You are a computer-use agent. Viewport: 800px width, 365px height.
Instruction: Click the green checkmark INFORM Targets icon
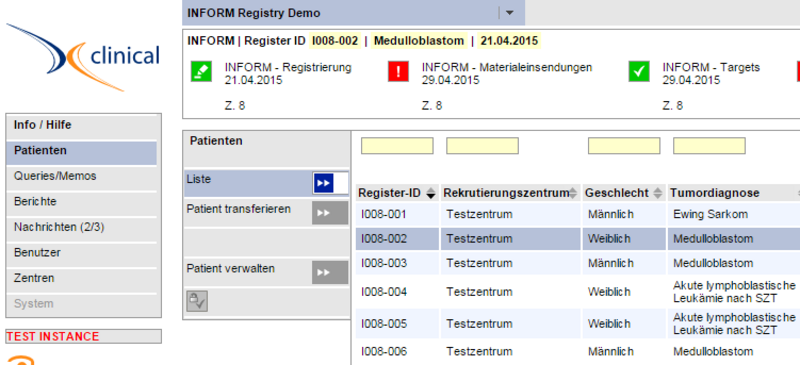(639, 71)
